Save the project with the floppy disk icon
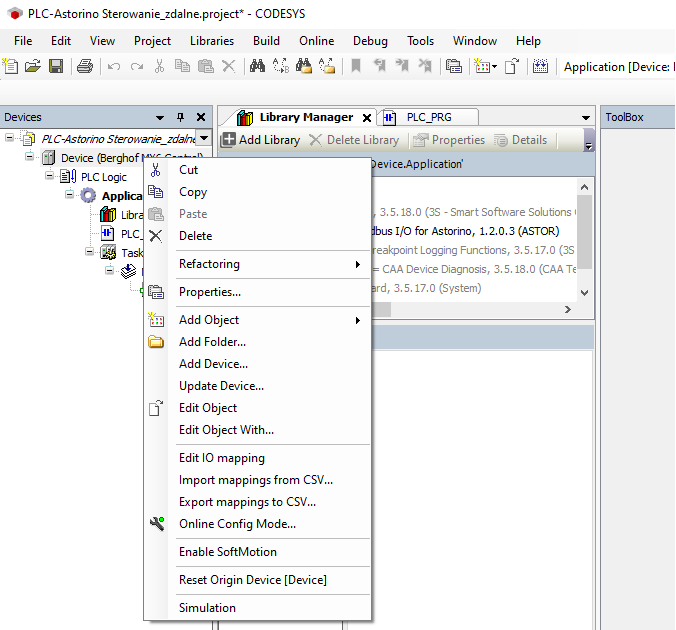This screenshot has height=630, width=676. 56,66
